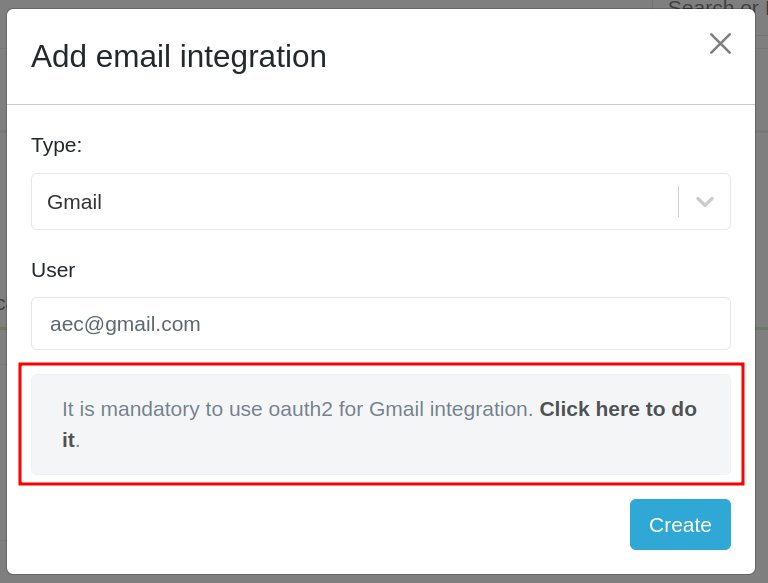The image size is (768, 583).
Task: Click the separator beside the dropdown arrow
Action: pos(679,202)
